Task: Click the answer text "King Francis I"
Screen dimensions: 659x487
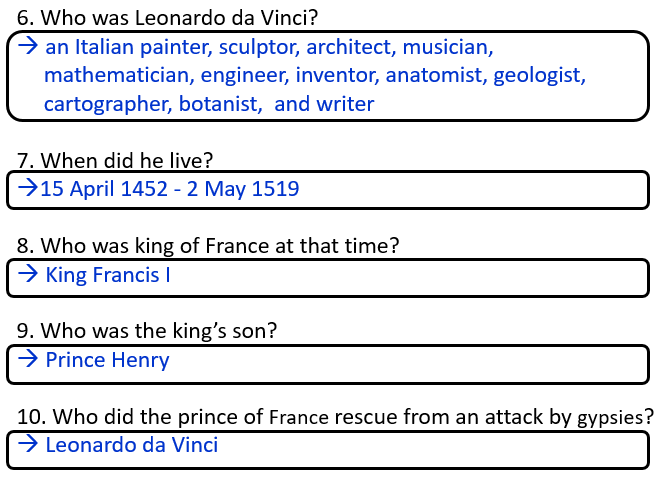Action: coord(108,274)
